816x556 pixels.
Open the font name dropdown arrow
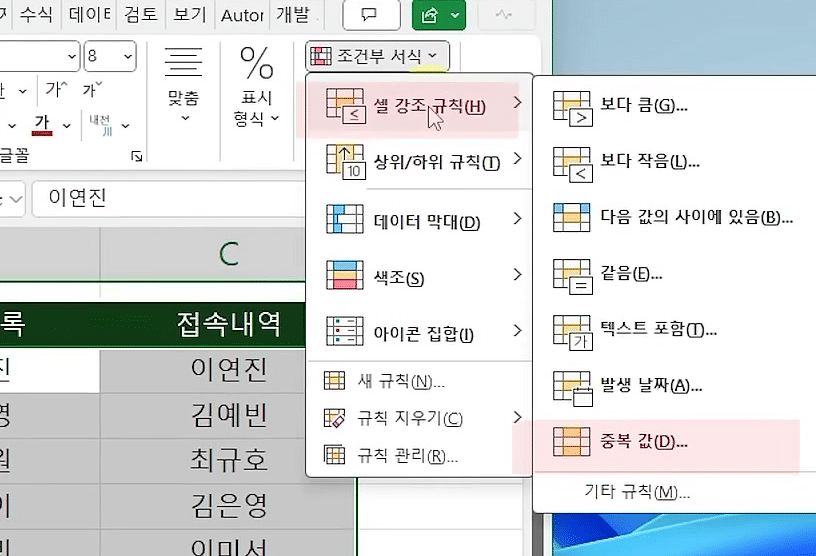(72, 56)
